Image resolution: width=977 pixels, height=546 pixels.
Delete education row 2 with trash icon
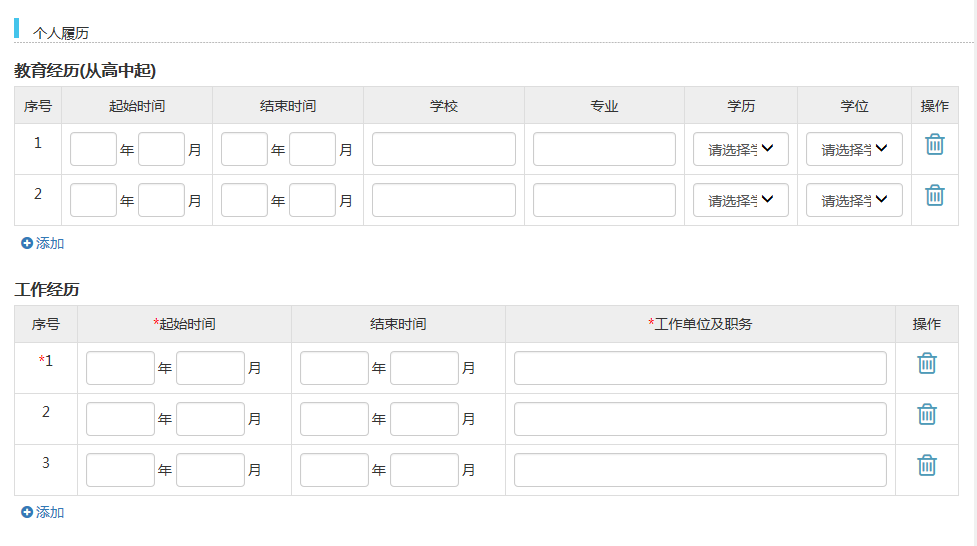(934, 196)
